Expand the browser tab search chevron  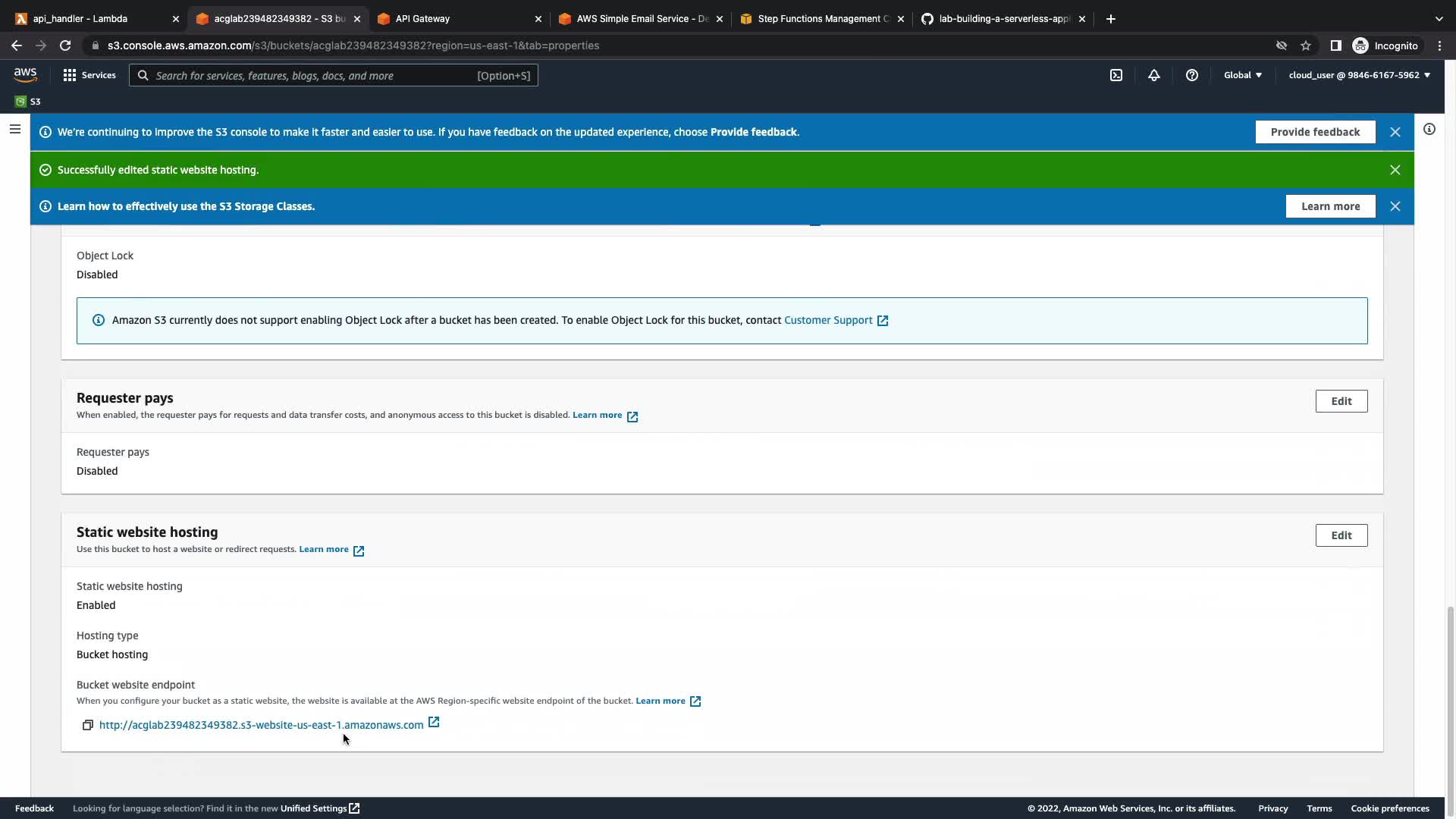1439,19
